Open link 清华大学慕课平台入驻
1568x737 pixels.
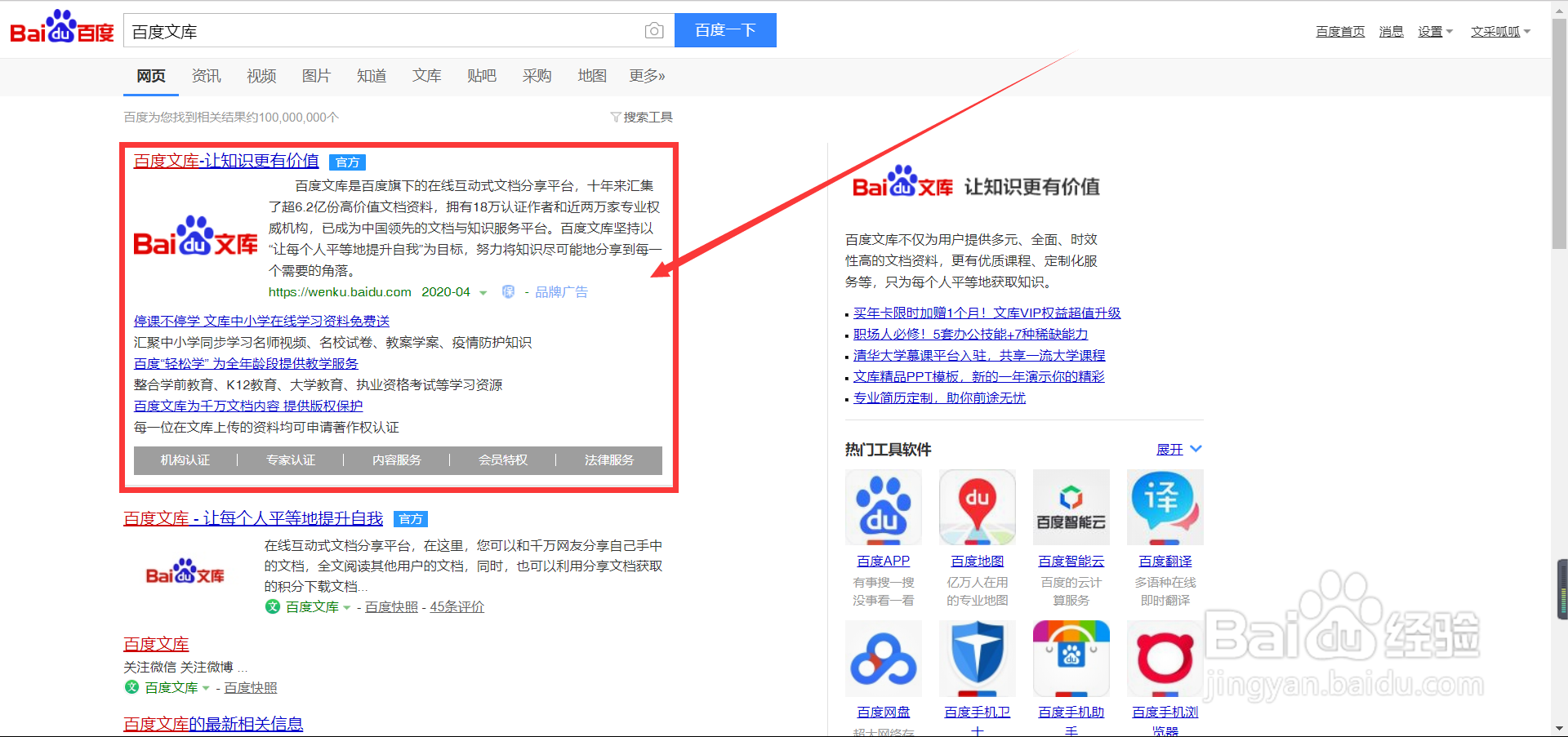979,356
